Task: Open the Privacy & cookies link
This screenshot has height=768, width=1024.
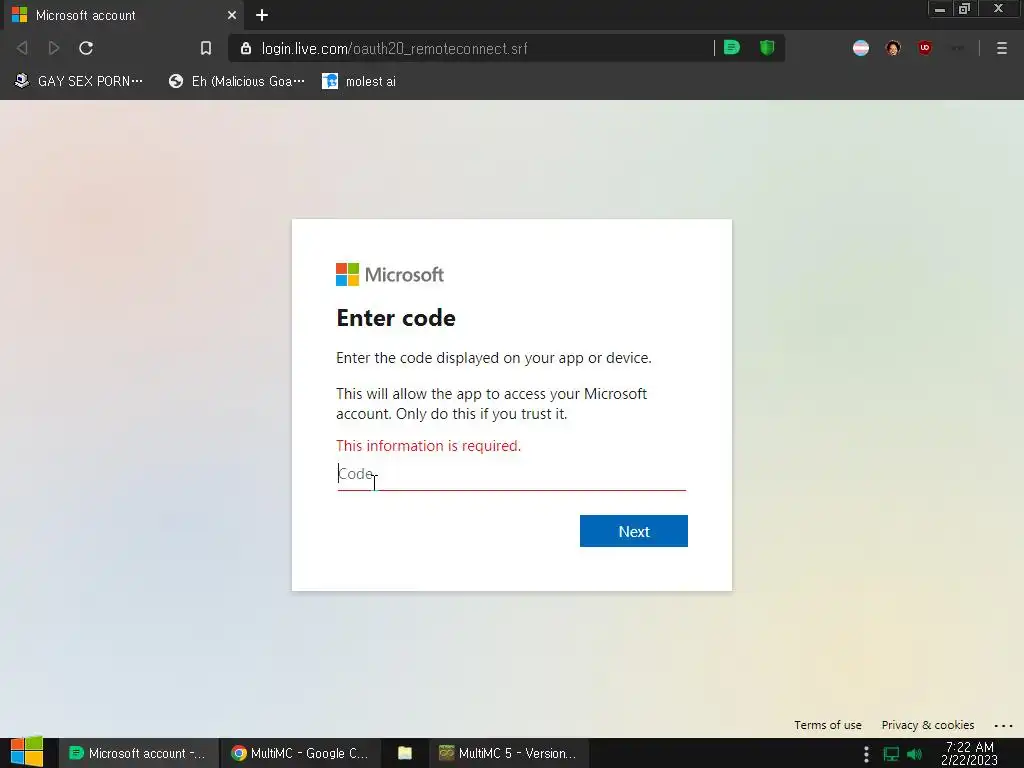Action: 927,725
